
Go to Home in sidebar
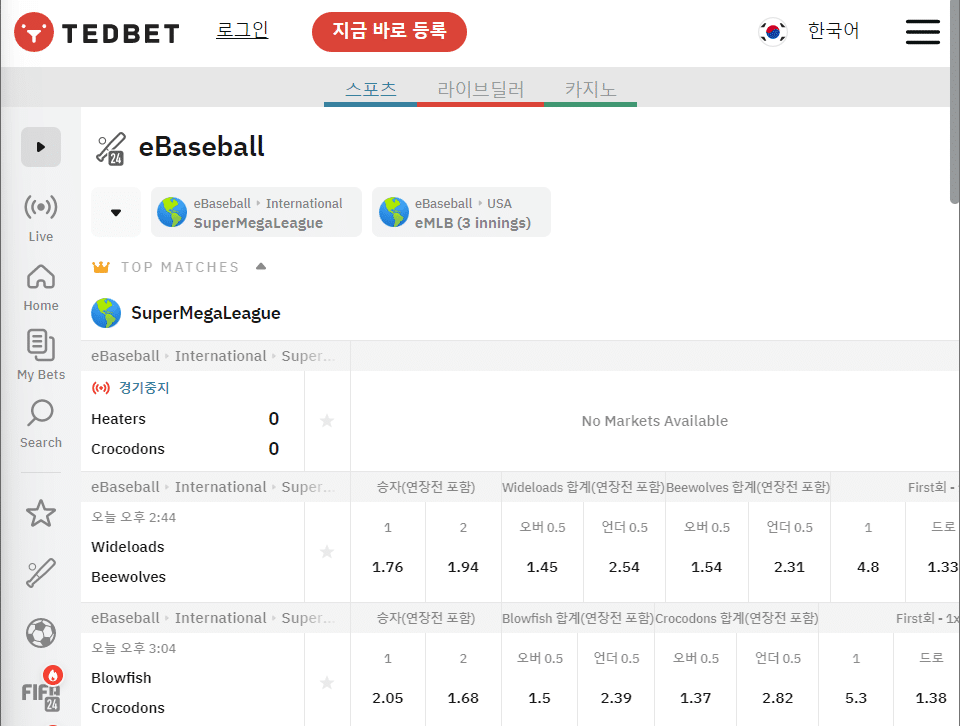pos(41,288)
